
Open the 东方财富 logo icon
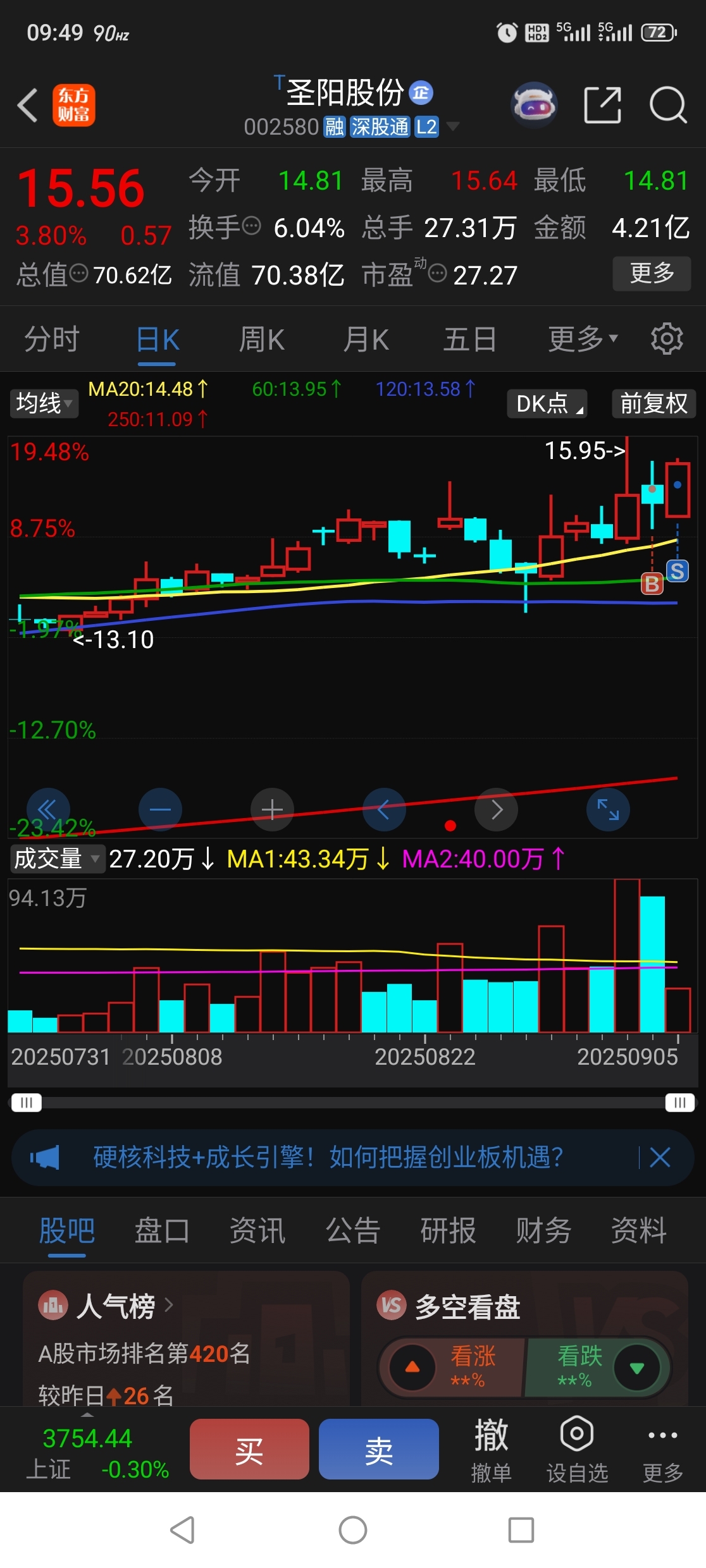pos(73,105)
